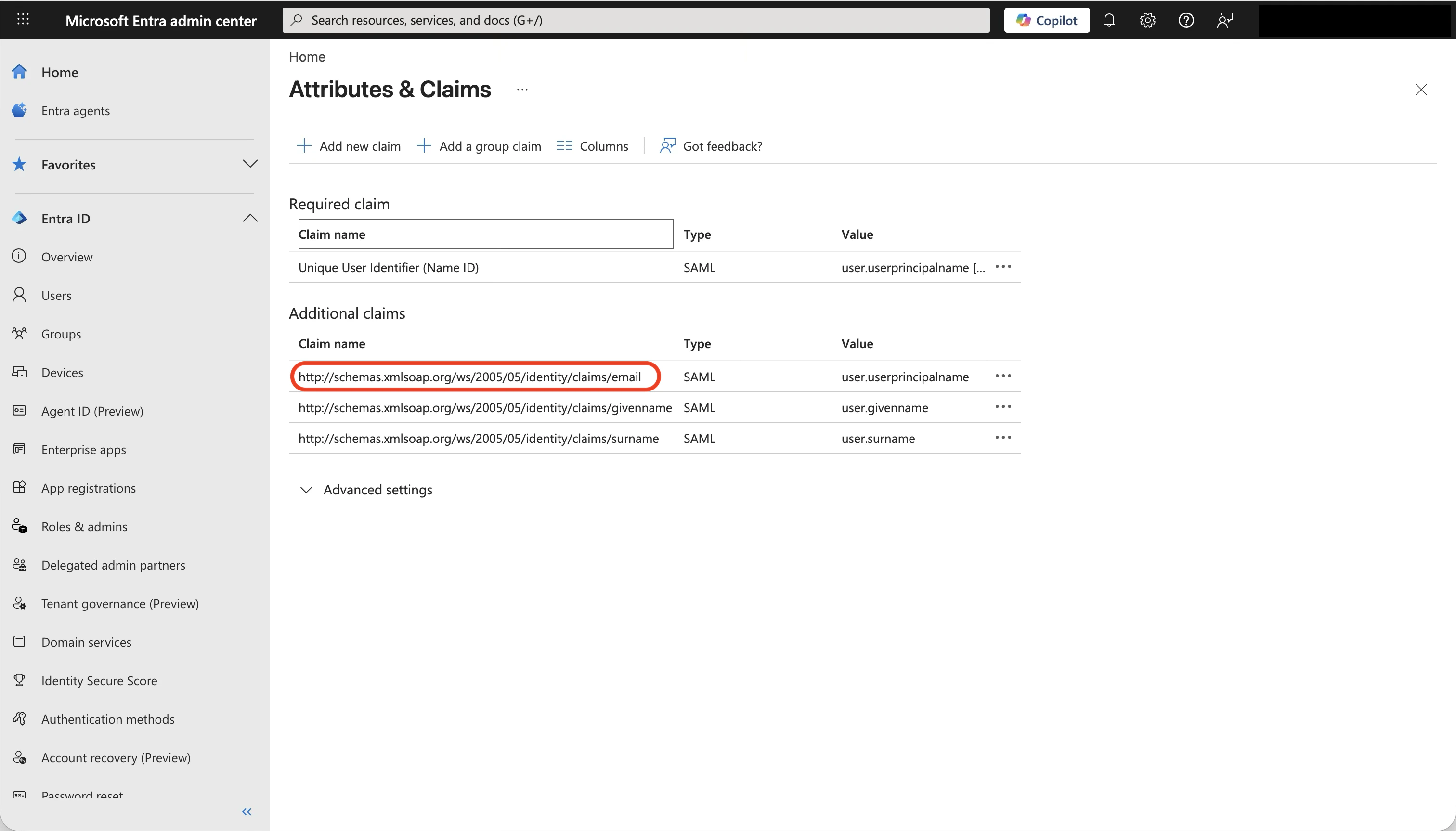Close the Attributes & Claims blade
This screenshot has height=831, width=1456.
point(1421,90)
